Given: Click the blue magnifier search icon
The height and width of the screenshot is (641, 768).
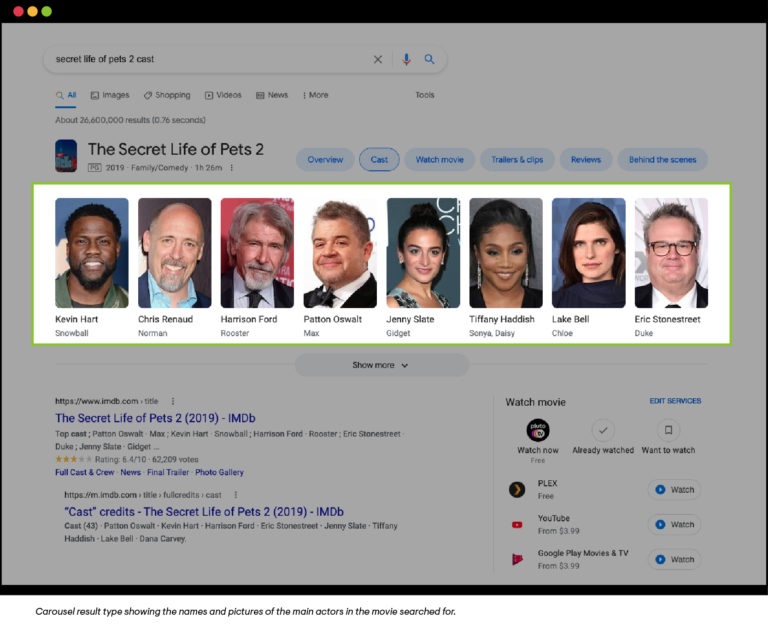Looking at the screenshot, I should (429, 59).
